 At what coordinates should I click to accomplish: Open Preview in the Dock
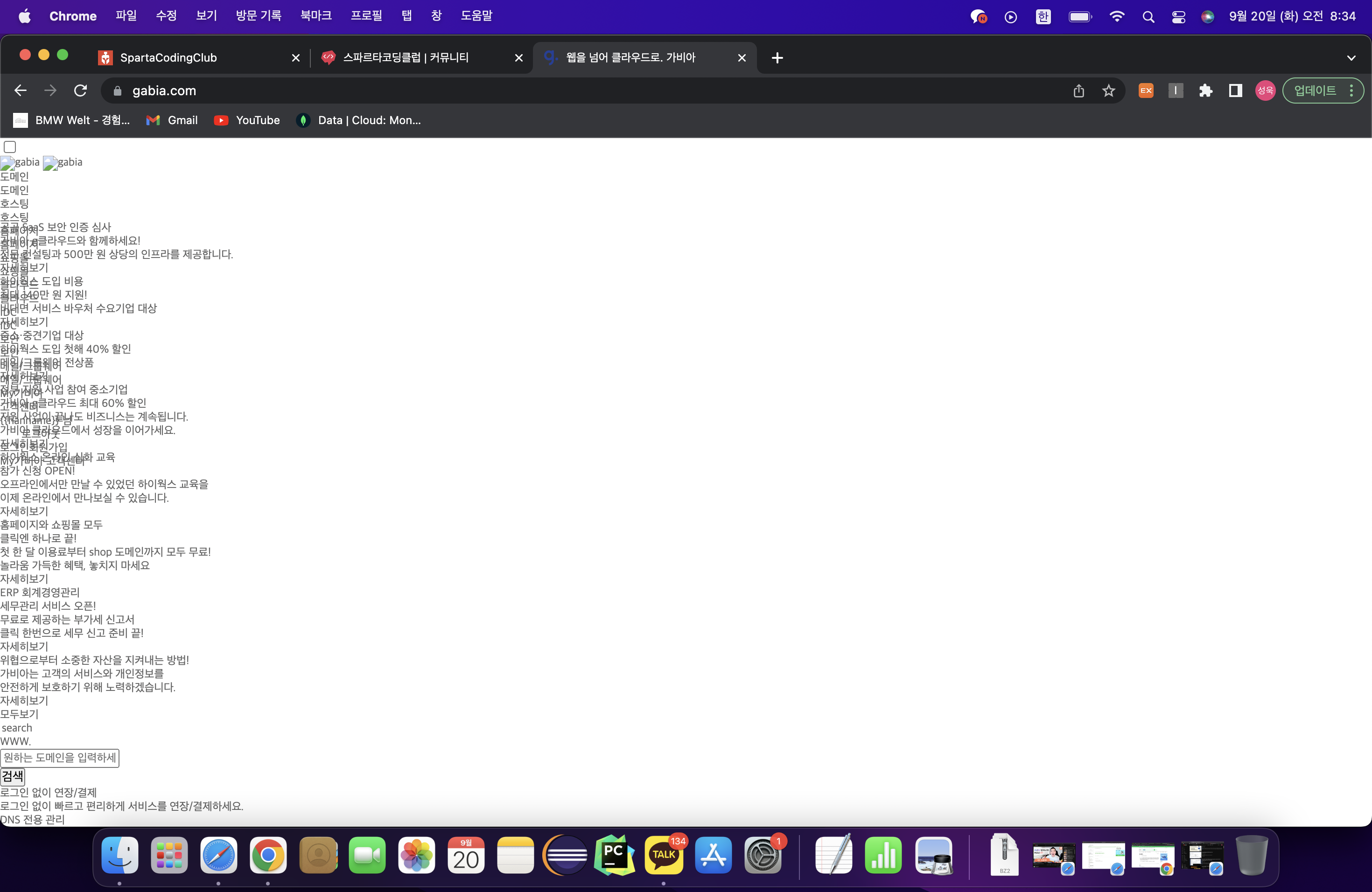point(933,855)
